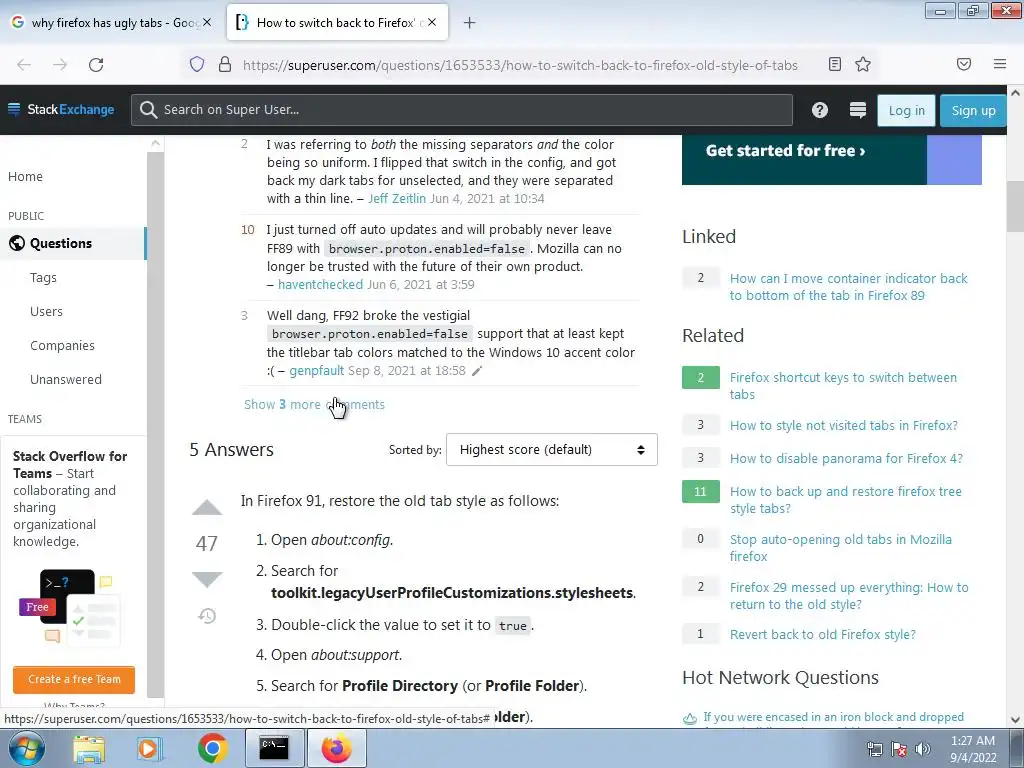Close the Super User question tab

coord(432,22)
